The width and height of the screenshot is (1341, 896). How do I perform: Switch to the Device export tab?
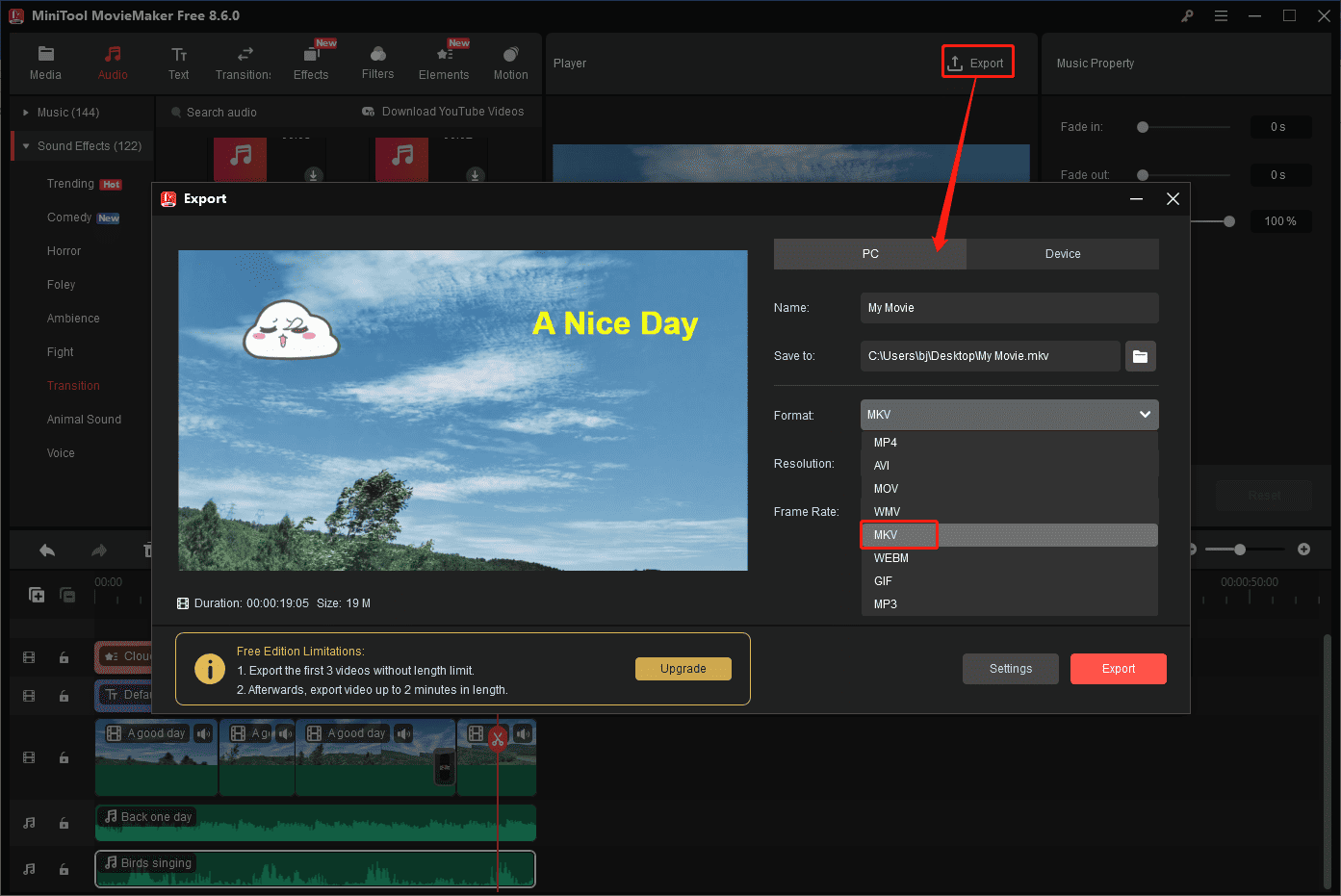(1063, 254)
